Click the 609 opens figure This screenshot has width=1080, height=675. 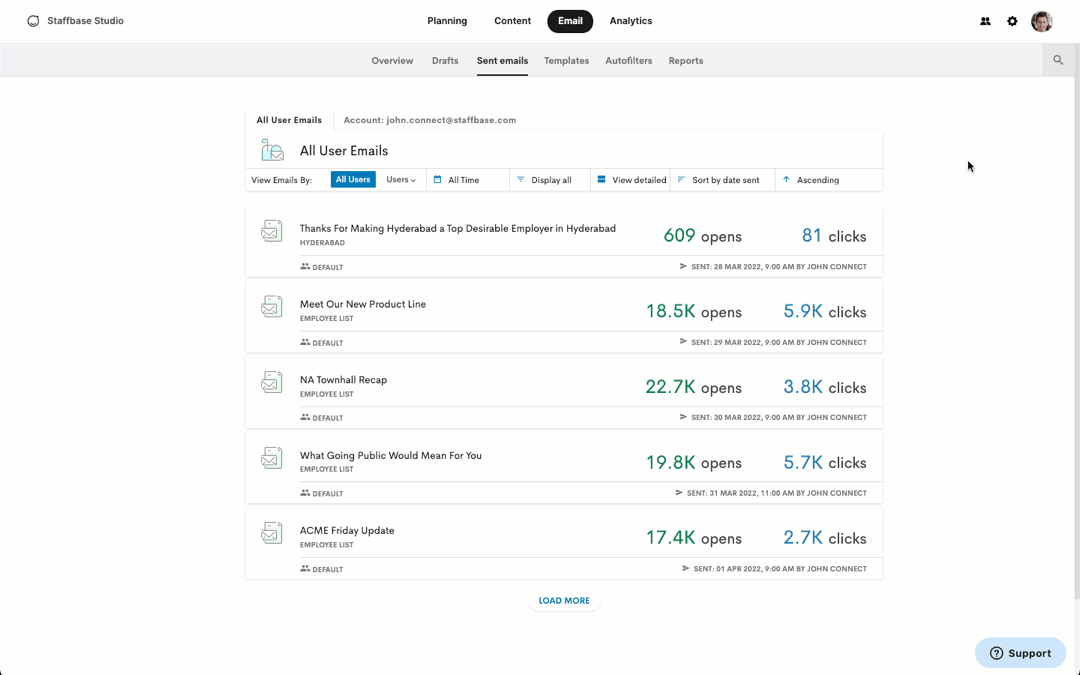tap(703, 236)
